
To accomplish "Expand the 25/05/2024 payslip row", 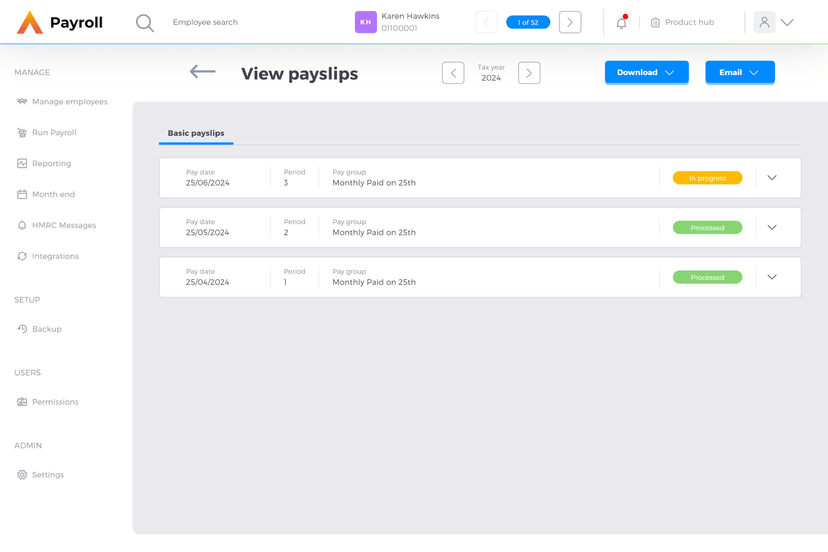I will click(x=772, y=228).
